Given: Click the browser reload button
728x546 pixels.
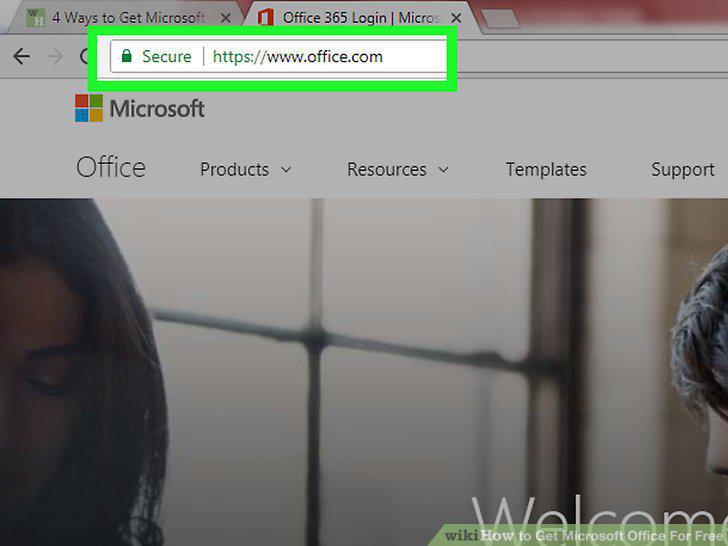Looking at the screenshot, I should point(84,57).
